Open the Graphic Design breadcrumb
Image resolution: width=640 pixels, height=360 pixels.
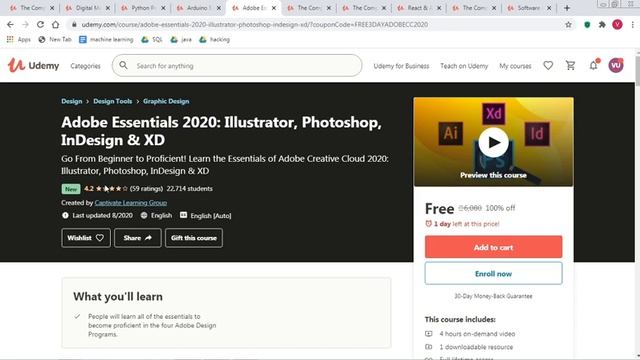tap(166, 101)
